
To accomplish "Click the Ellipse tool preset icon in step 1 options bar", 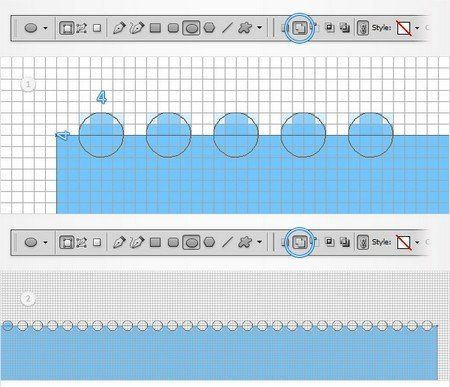I will tap(31, 28).
